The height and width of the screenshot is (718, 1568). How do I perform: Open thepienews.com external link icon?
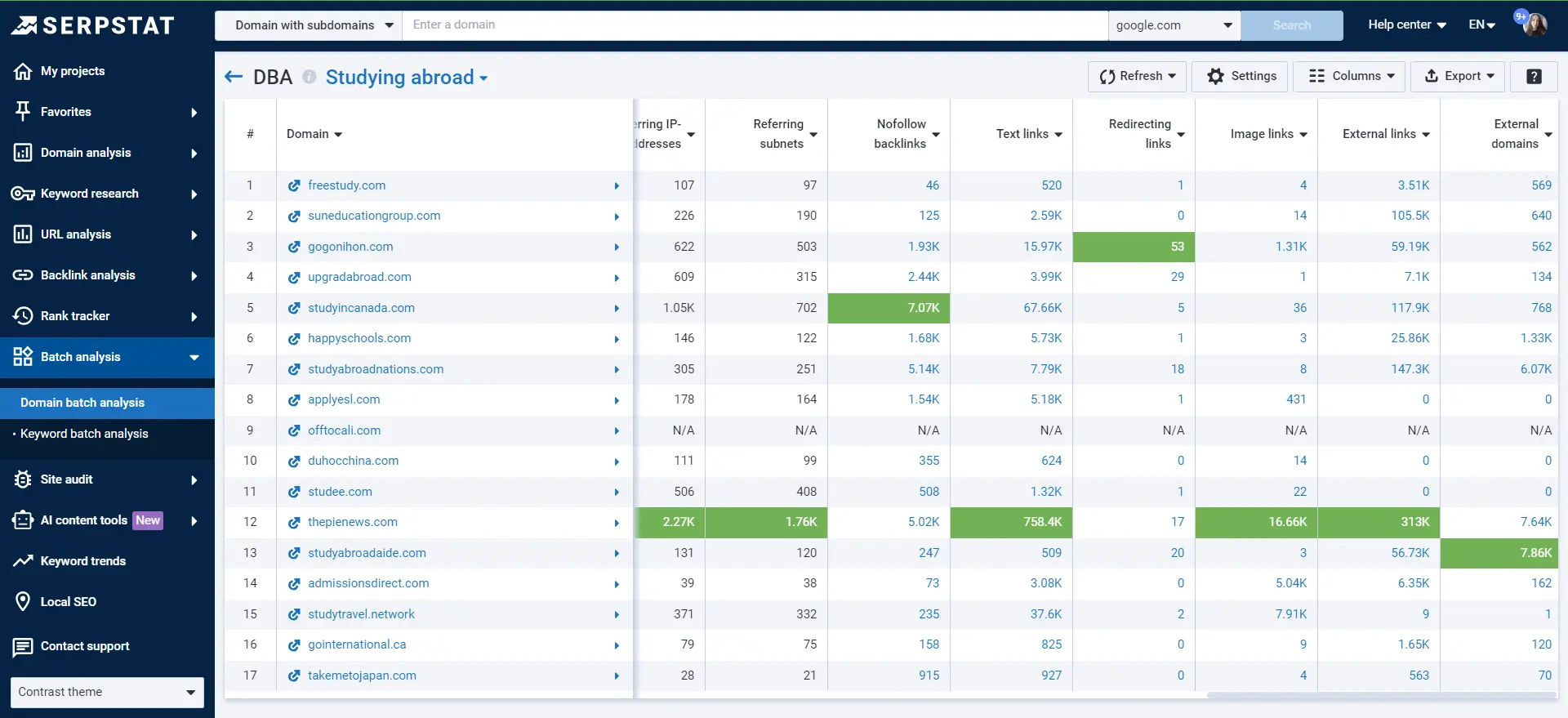pyautogui.click(x=294, y=523)
